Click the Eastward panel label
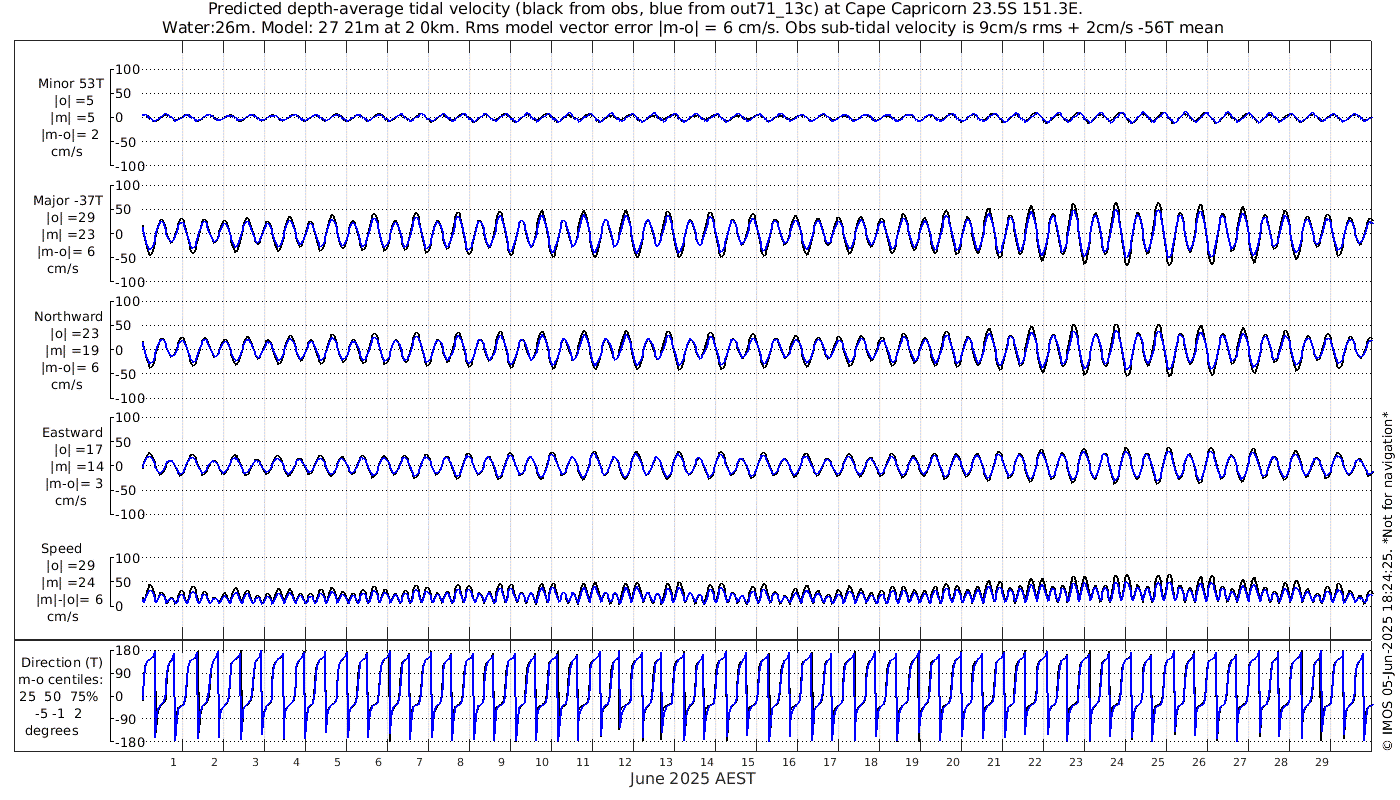1400x800 pixels. coord(72,433)
